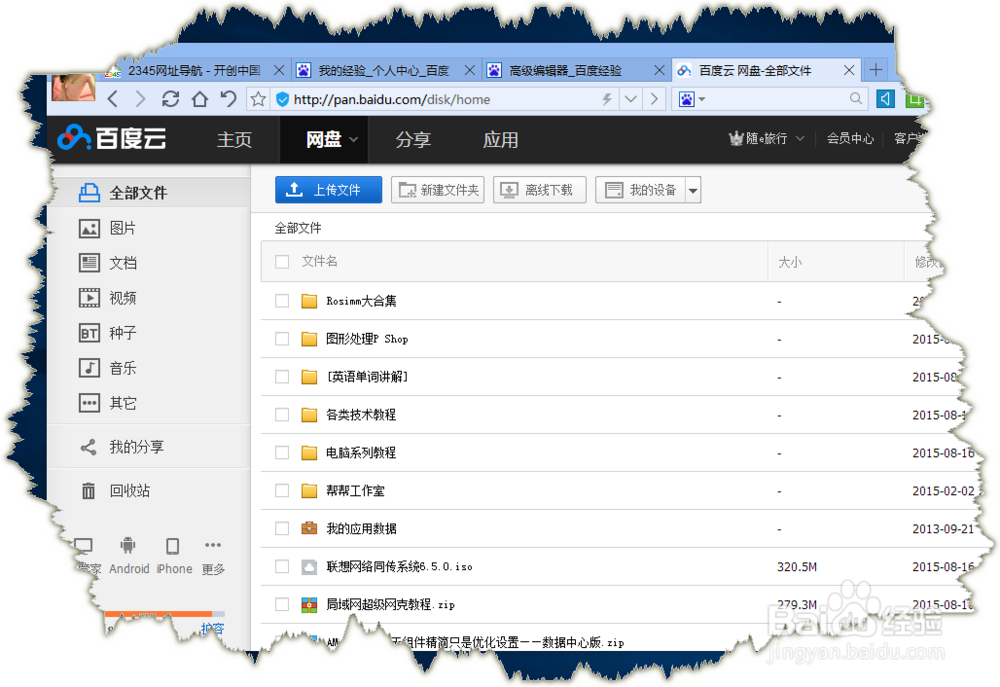1000x687 pixels.
Task: Click the iPhone client icon
Action: point(172,546)
